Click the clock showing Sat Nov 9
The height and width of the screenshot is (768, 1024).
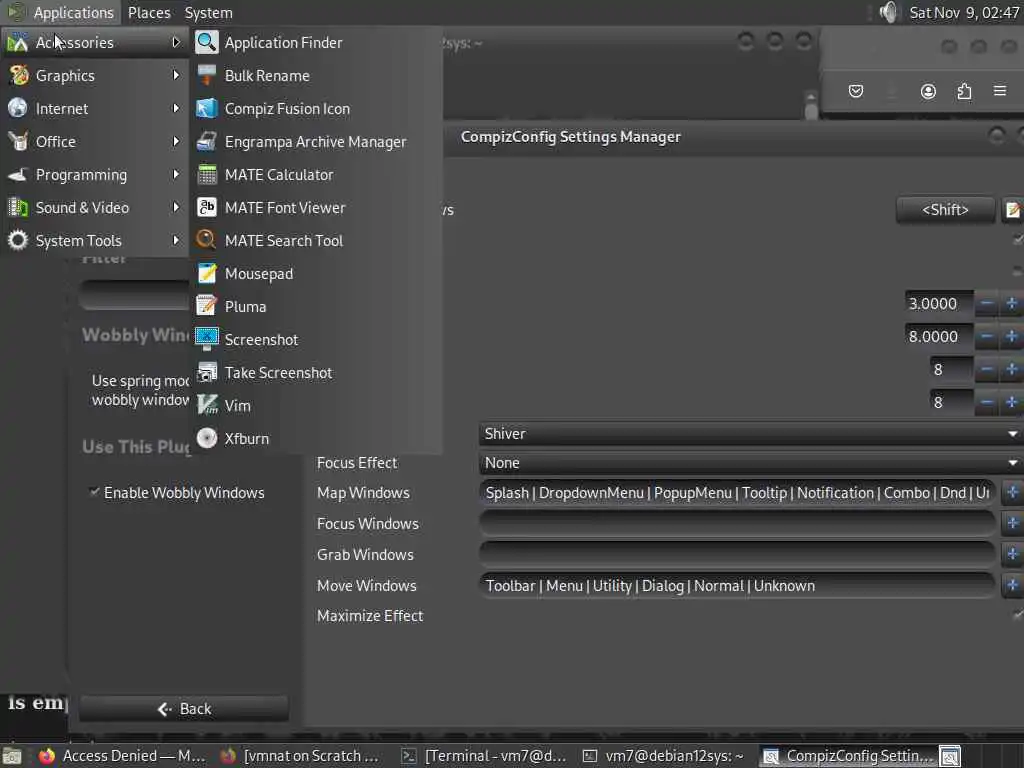click(x=964, y=12)
